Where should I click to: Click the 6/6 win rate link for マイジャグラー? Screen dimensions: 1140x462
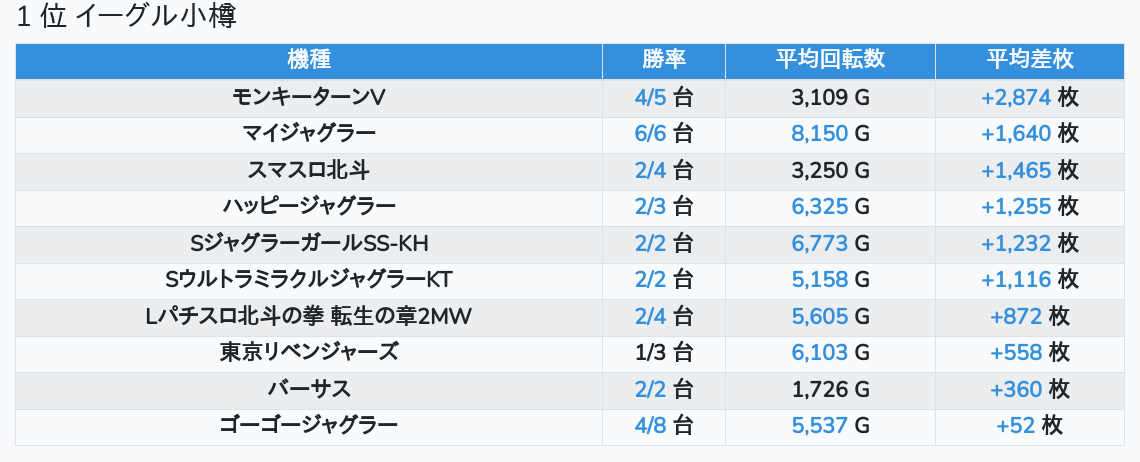coord(650,134)
